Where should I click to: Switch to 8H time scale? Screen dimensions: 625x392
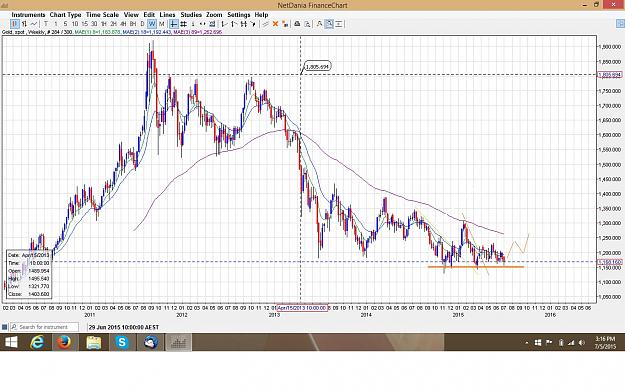pos(133,24)
